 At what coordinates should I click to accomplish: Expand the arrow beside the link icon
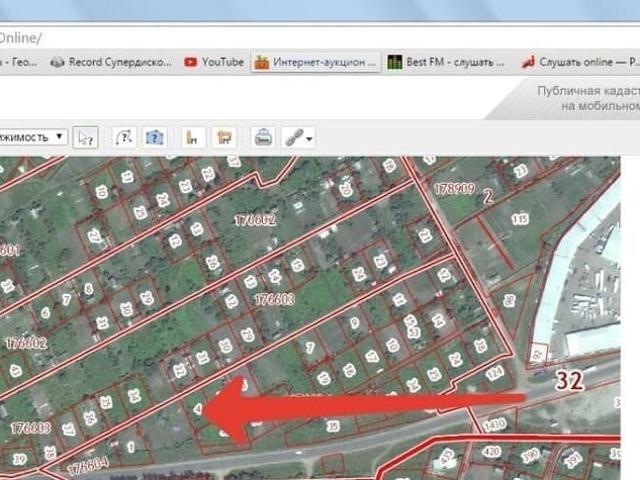pos(309,139)
